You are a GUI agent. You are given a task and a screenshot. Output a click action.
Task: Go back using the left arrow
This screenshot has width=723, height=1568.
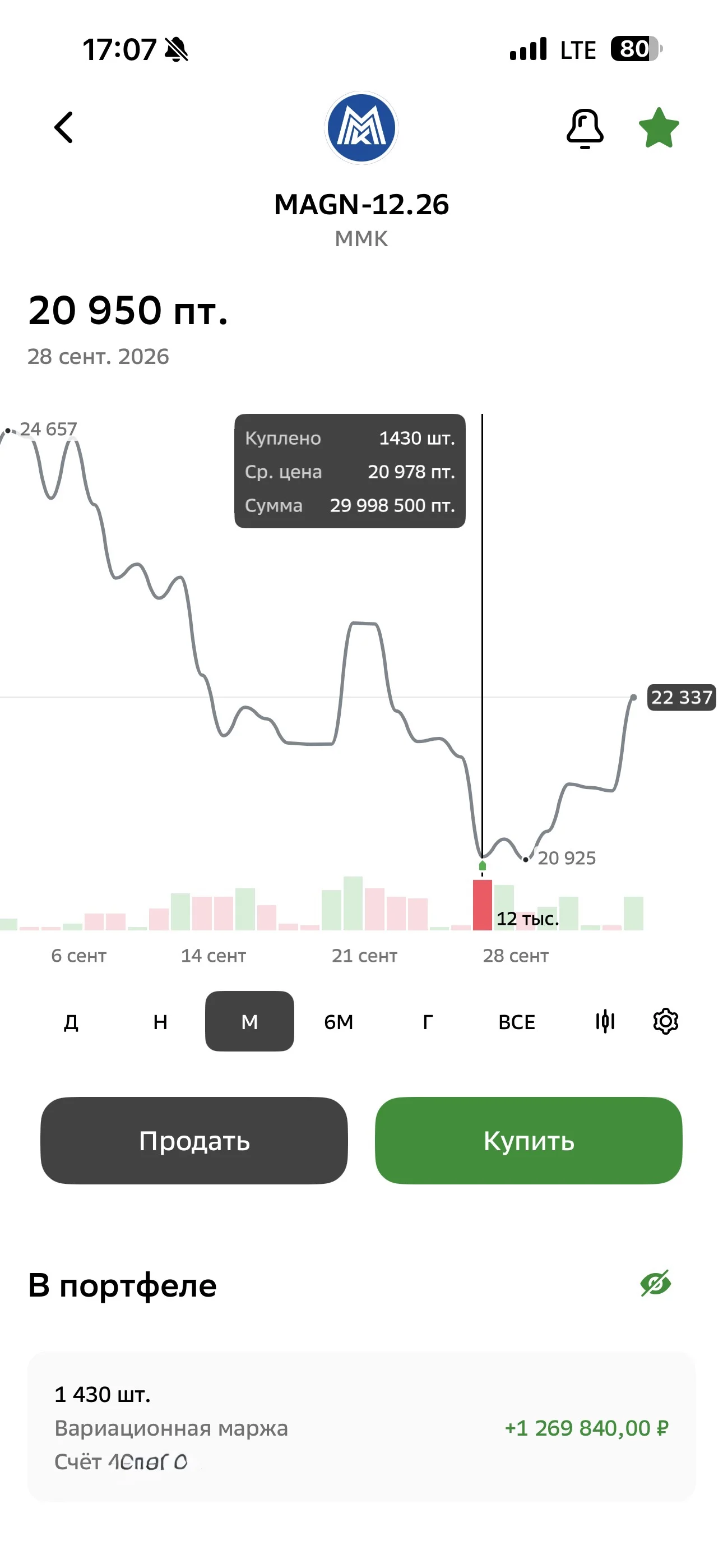coord(64,127)
